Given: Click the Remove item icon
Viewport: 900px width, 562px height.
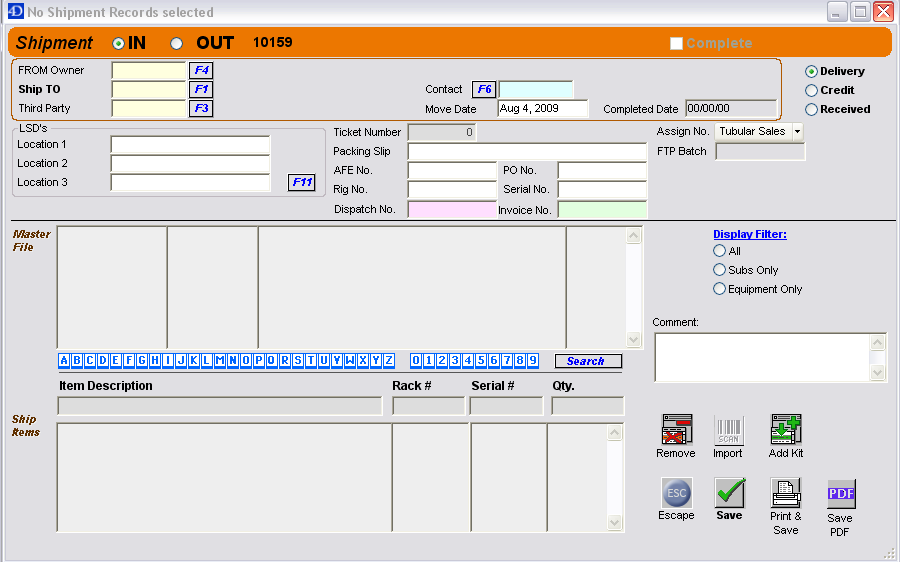Looking at the screenshot, I should 677,430.
